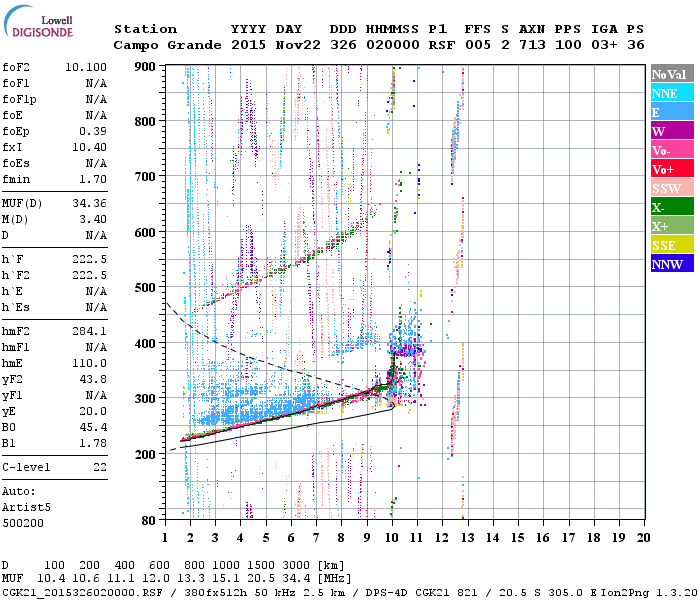The image size is (700, 600).
Task: Click the h`F value 222.5
Action: pyautogui.click(x=89, y=259)
